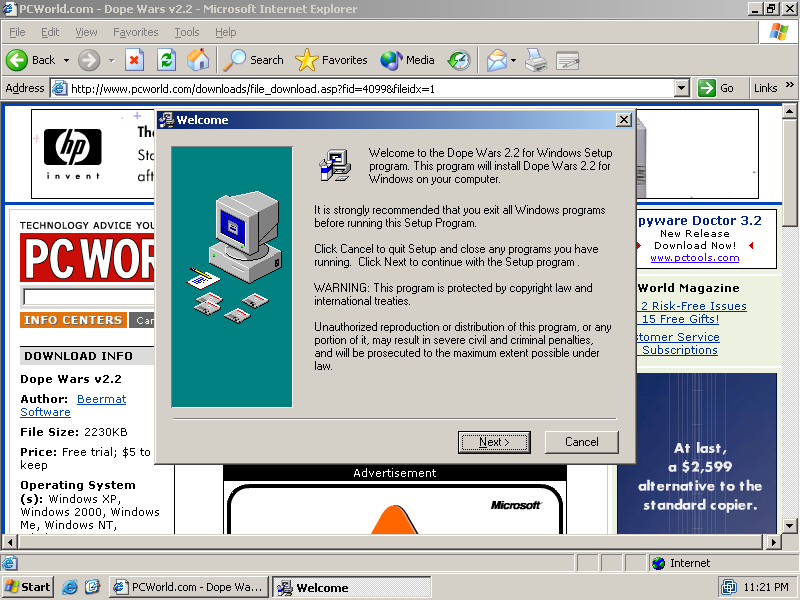Click the Internet zone globe icon
Viewport: 800px width, 600px height.
pos(659,563)
